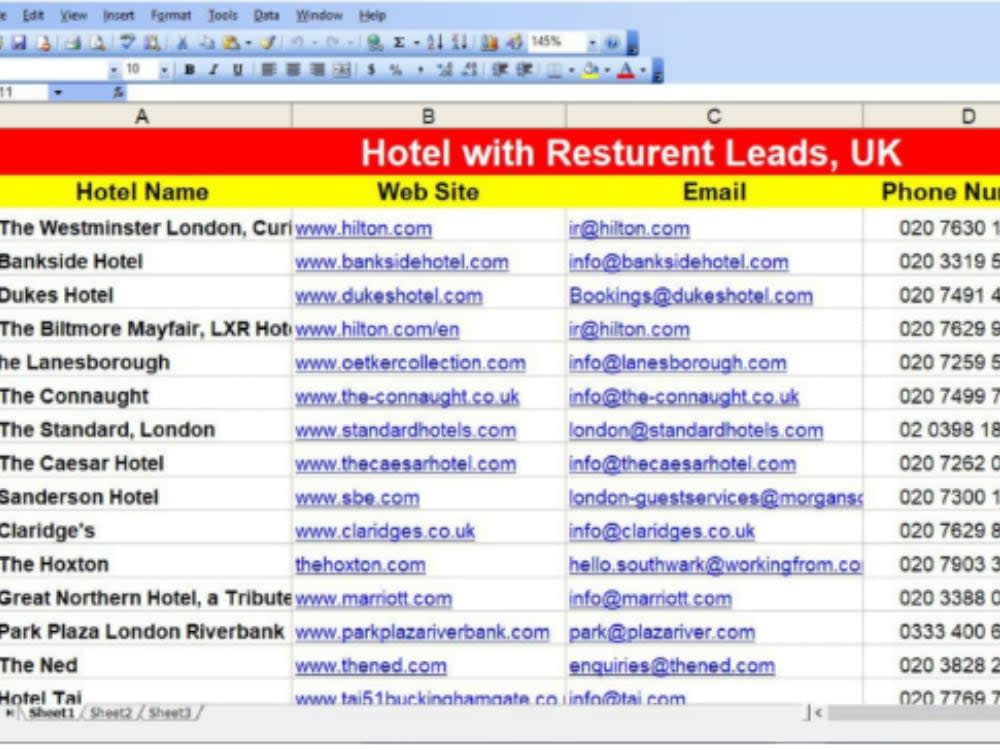1000x750 pixels.
Task: Select column C header
Action: coord(714,116)
